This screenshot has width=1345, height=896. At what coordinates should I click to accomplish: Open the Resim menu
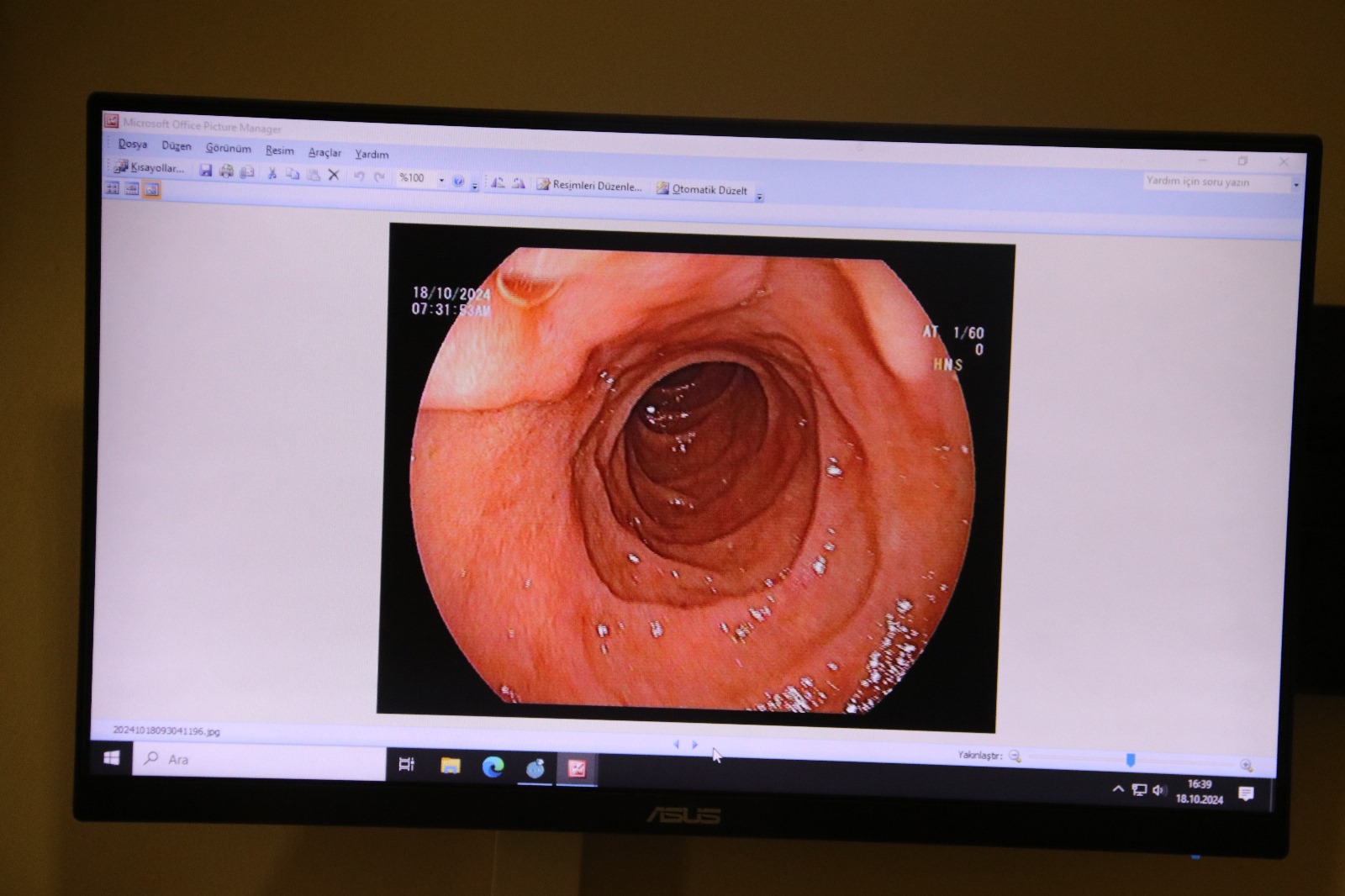pyautogui.click(x=280, y=151)
